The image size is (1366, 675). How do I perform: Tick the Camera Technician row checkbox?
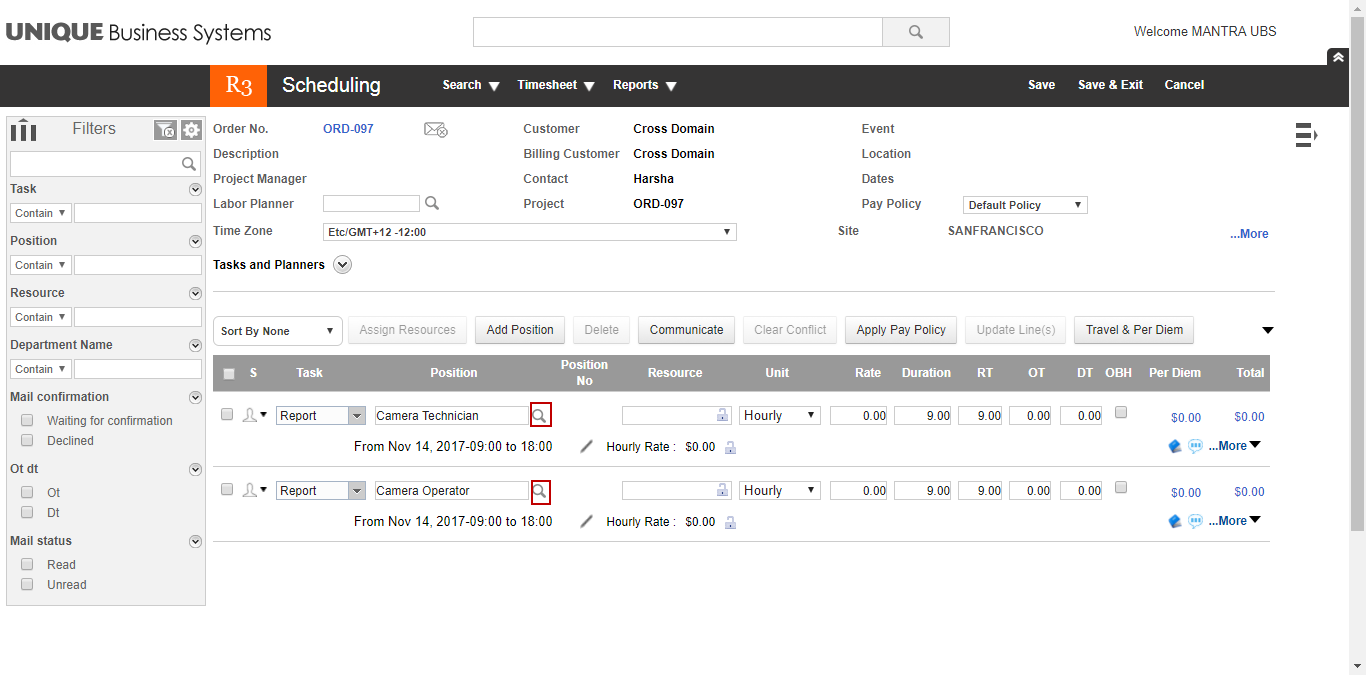tap(226, 414)
